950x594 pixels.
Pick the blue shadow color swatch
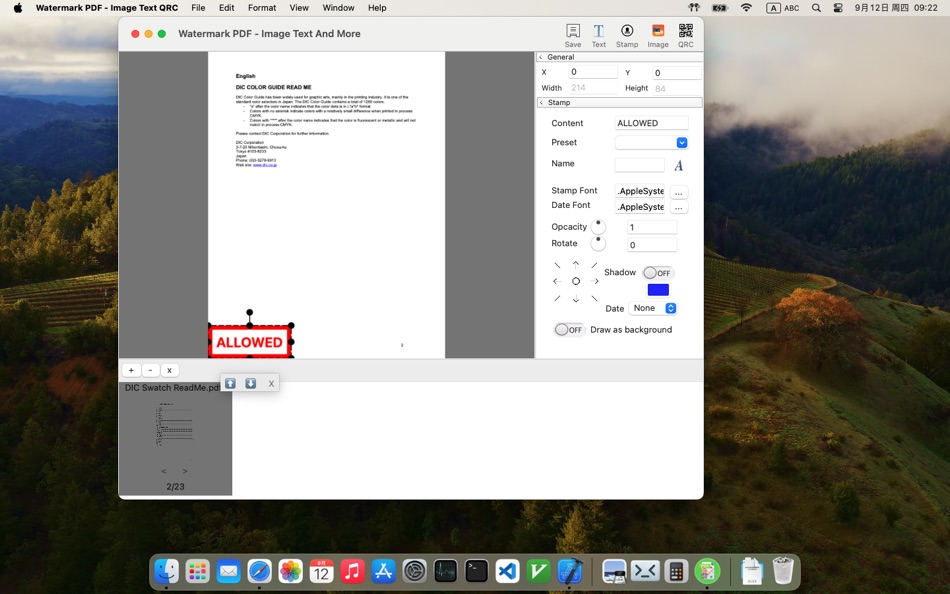657,289
